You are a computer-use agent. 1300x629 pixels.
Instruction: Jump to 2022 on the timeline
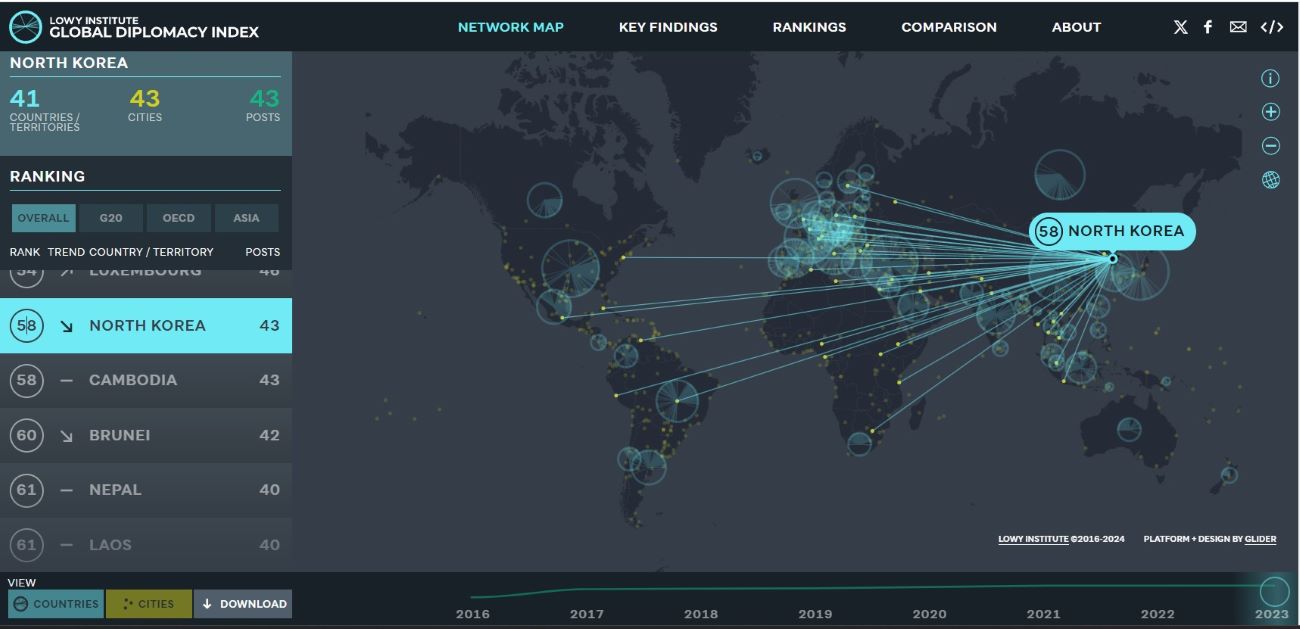click(x=1158, y=614)
